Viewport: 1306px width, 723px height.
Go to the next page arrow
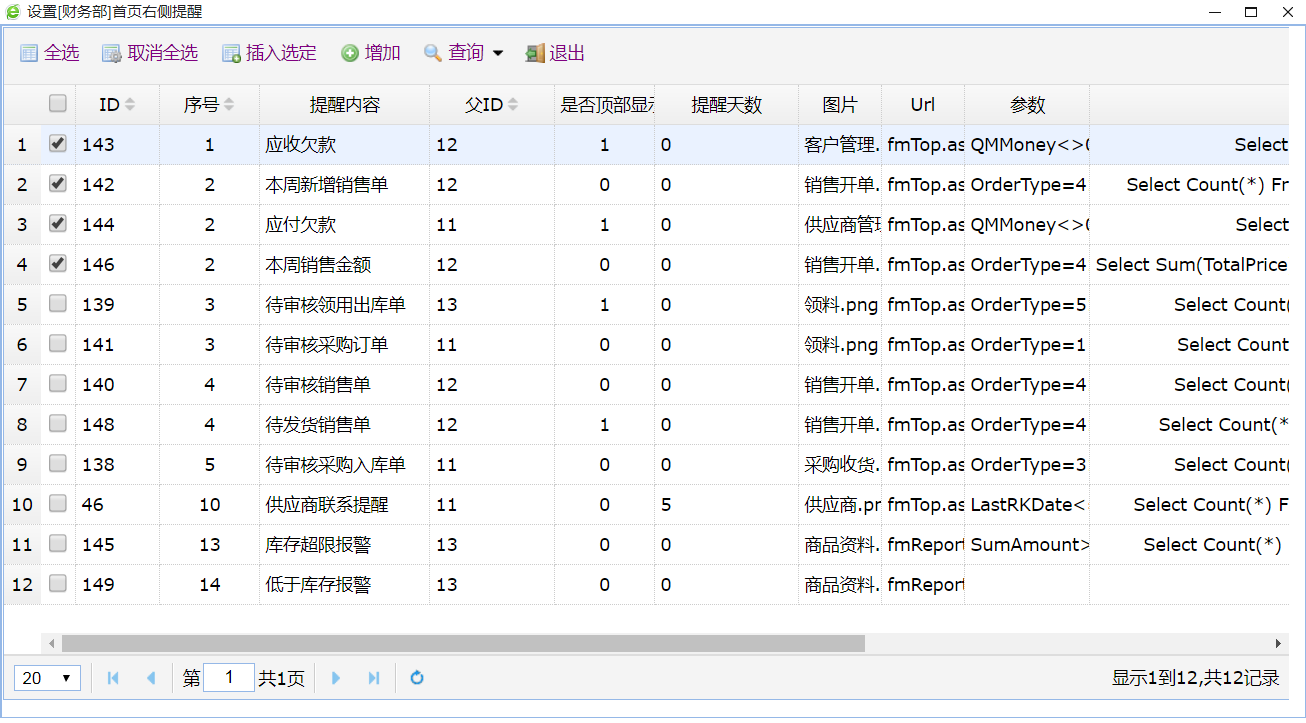[336, 678]
